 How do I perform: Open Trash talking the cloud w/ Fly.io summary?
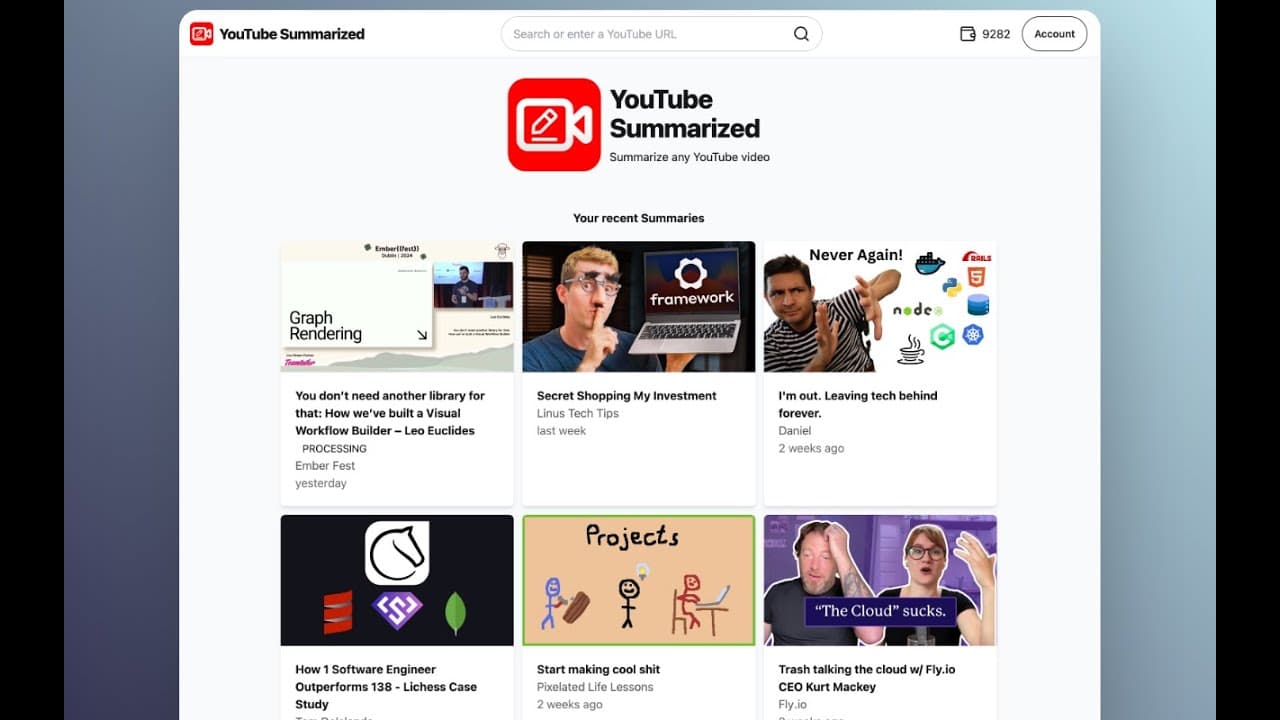coord(866,678)
